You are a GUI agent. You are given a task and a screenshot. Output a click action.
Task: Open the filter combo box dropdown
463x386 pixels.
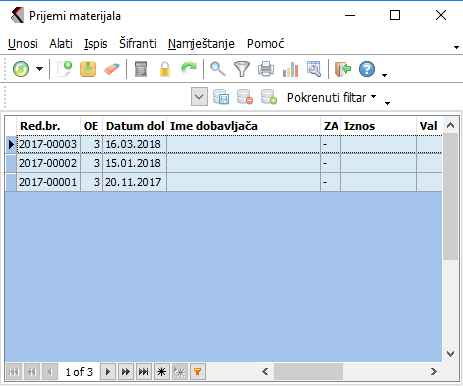click(199, 97)
